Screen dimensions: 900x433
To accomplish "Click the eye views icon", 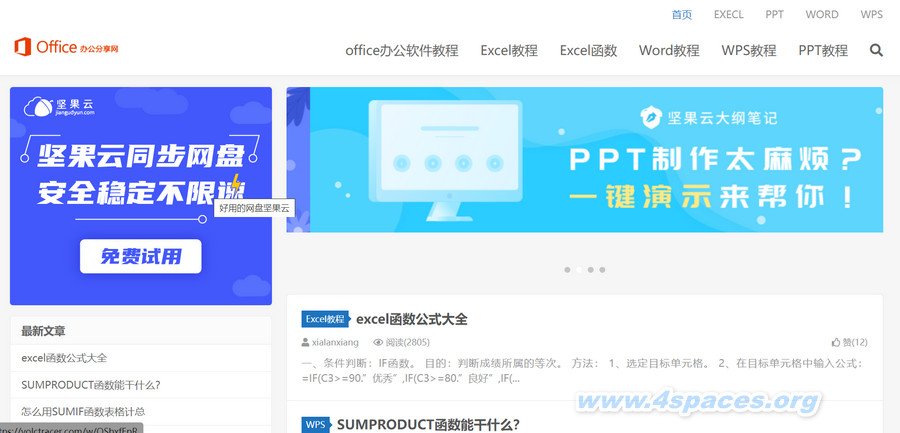I will (378, 342).
